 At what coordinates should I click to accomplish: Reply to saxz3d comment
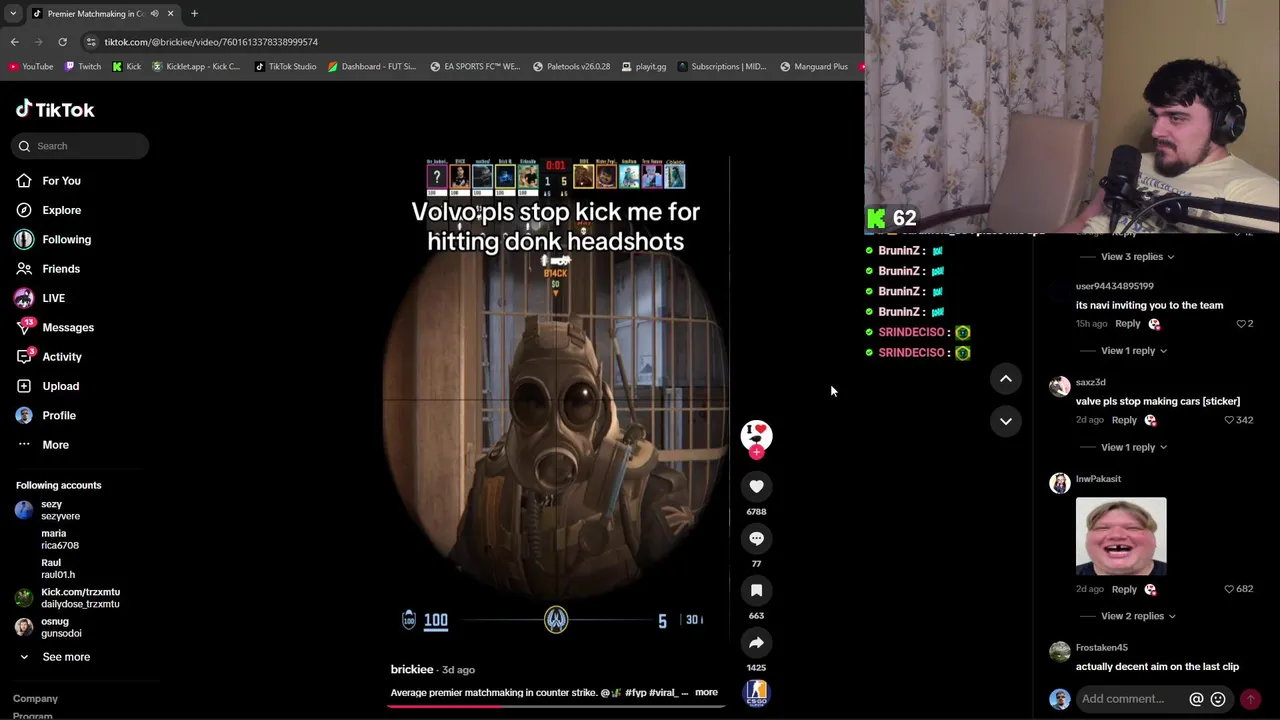point(1124,420)
